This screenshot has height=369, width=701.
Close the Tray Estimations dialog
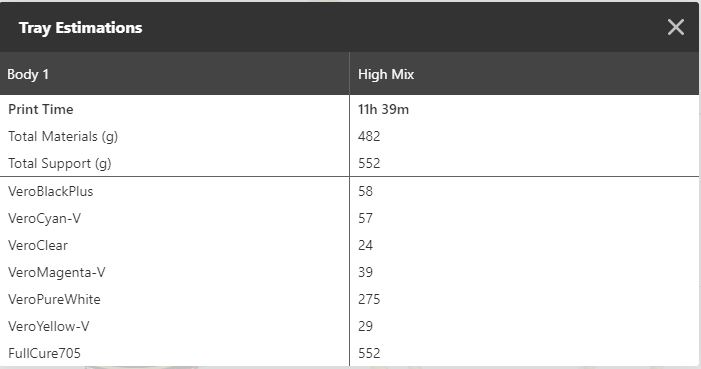point(676,27)
